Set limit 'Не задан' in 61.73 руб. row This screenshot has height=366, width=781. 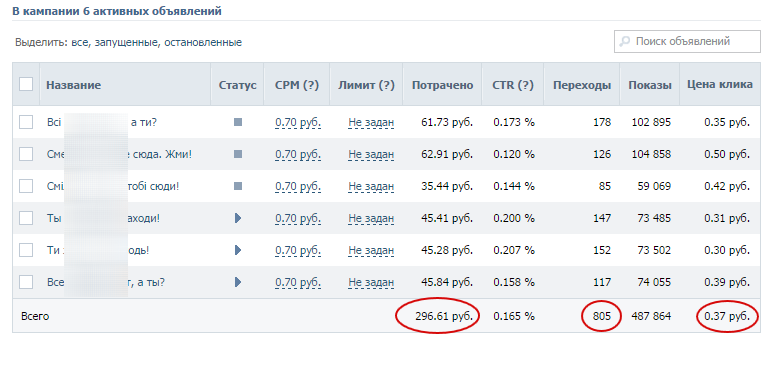(371, 122)
